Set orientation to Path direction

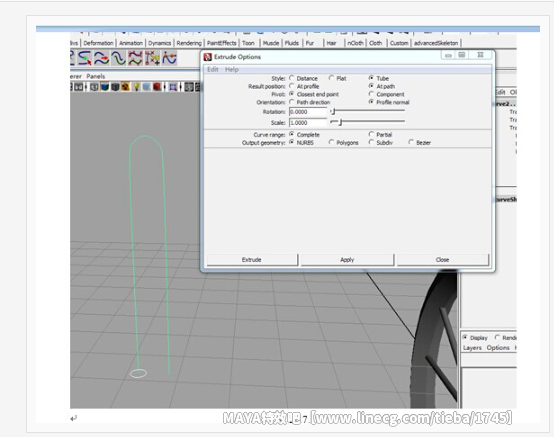tap(291, 102)
